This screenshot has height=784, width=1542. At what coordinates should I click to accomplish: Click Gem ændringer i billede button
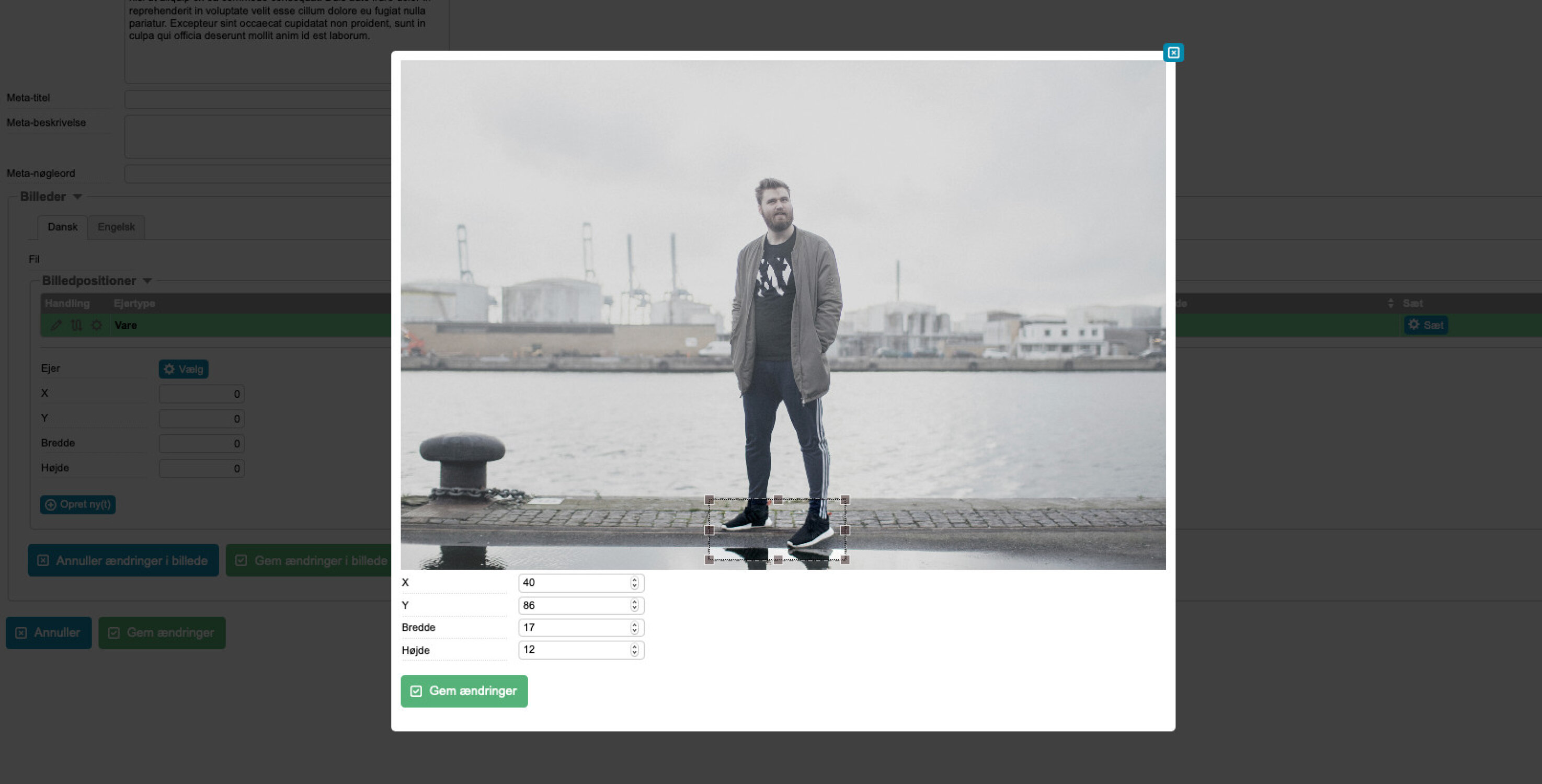(x=309, y=561)
